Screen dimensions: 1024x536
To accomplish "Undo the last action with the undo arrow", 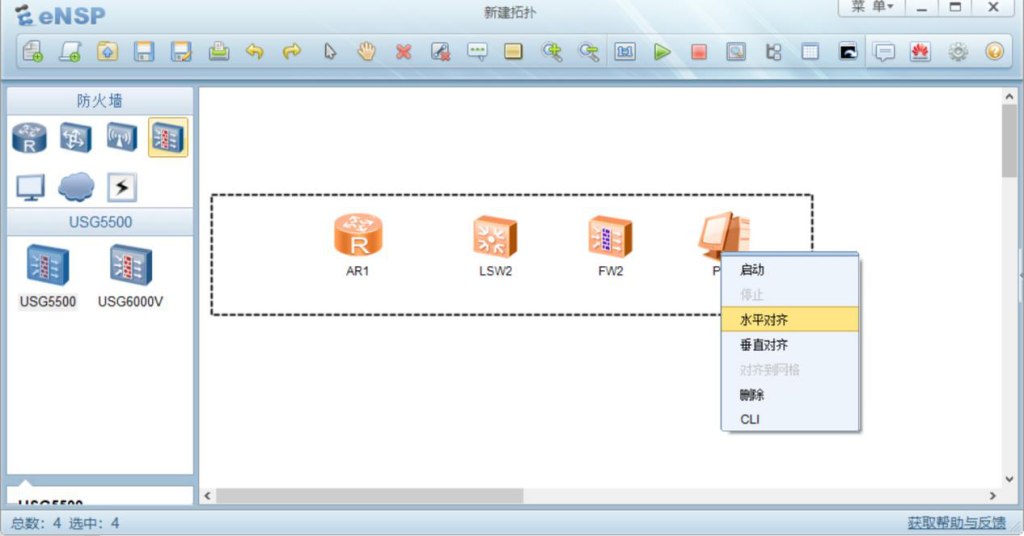I will [x=255, y=52].
